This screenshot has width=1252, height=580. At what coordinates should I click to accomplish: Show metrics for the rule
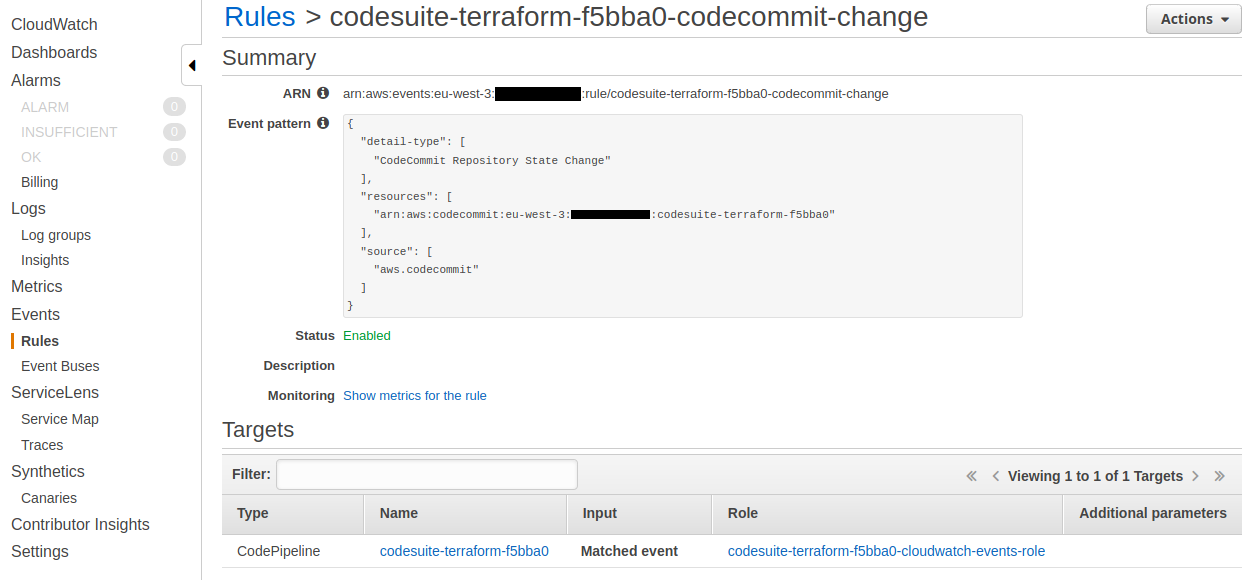415,396
